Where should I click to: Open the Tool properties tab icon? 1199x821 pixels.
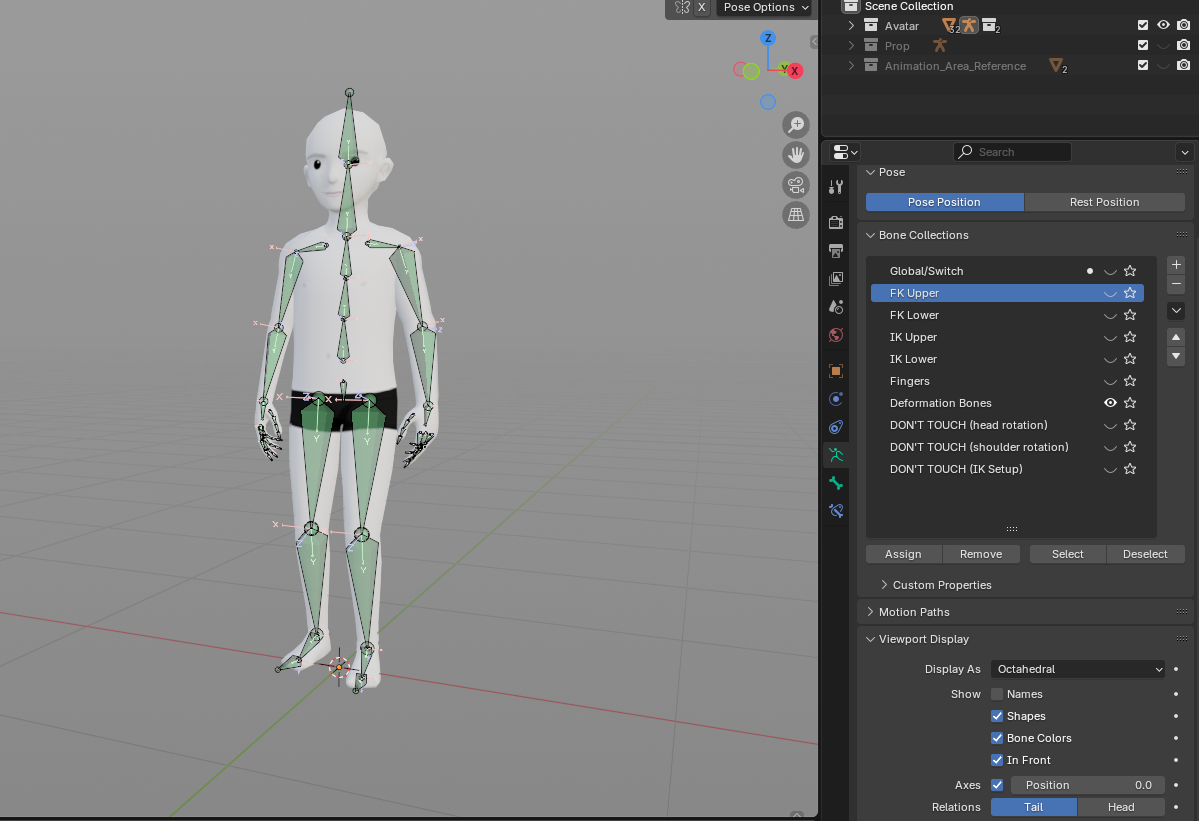tap(836, 187)
